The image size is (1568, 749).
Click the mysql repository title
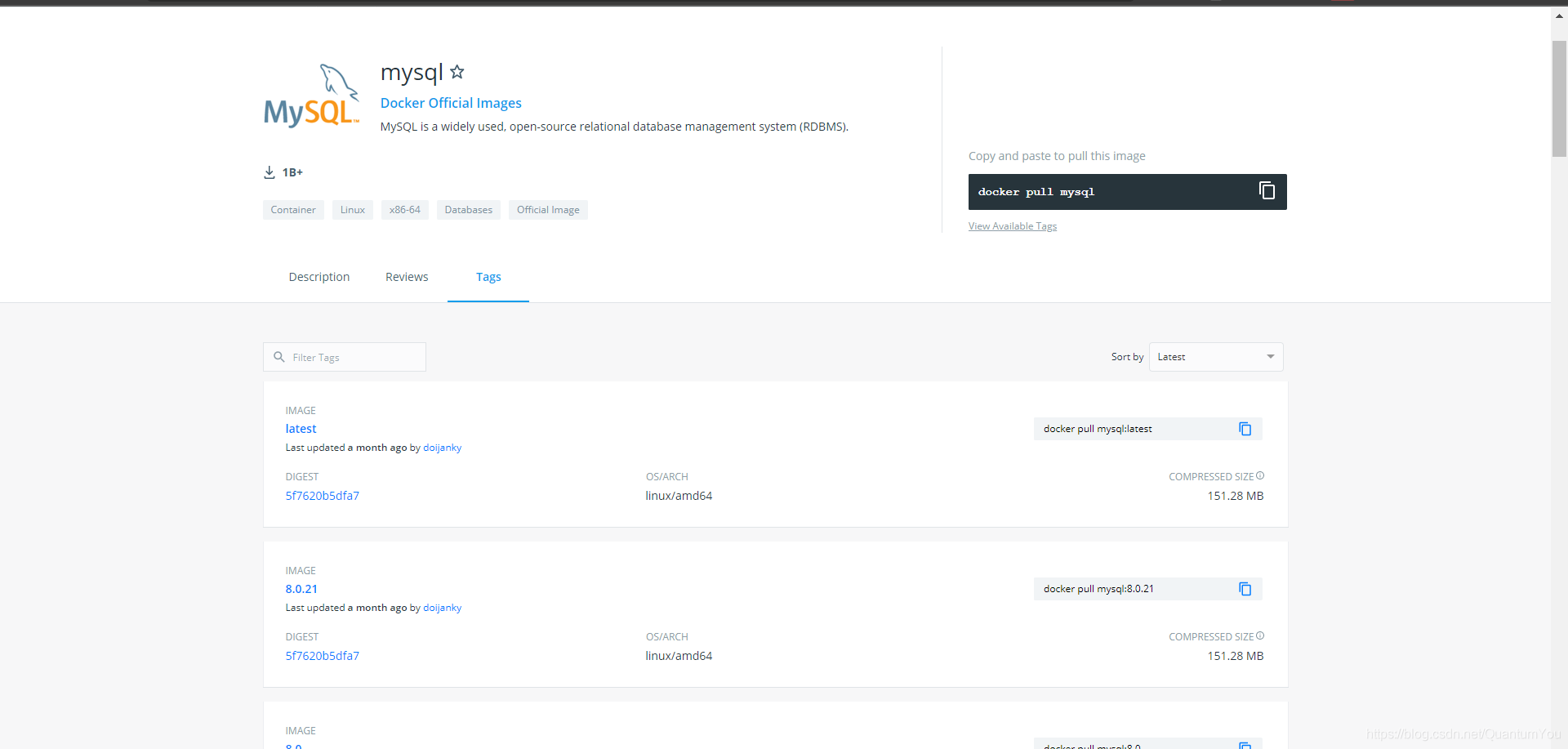pos(412,73)
